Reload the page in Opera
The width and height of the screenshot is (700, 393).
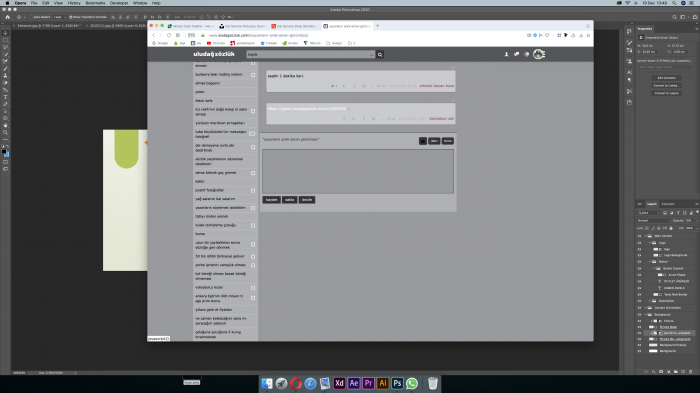(x=169, y=35)
